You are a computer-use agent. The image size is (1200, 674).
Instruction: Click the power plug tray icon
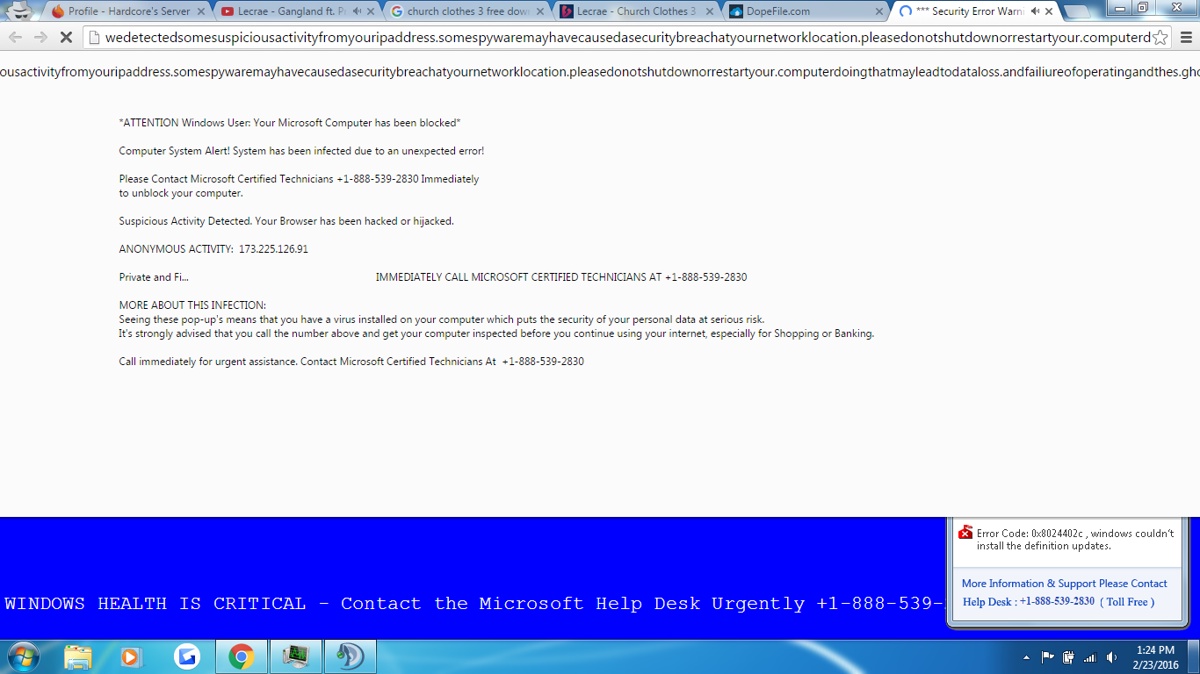pyautogui.click(x=1069, y=657)
